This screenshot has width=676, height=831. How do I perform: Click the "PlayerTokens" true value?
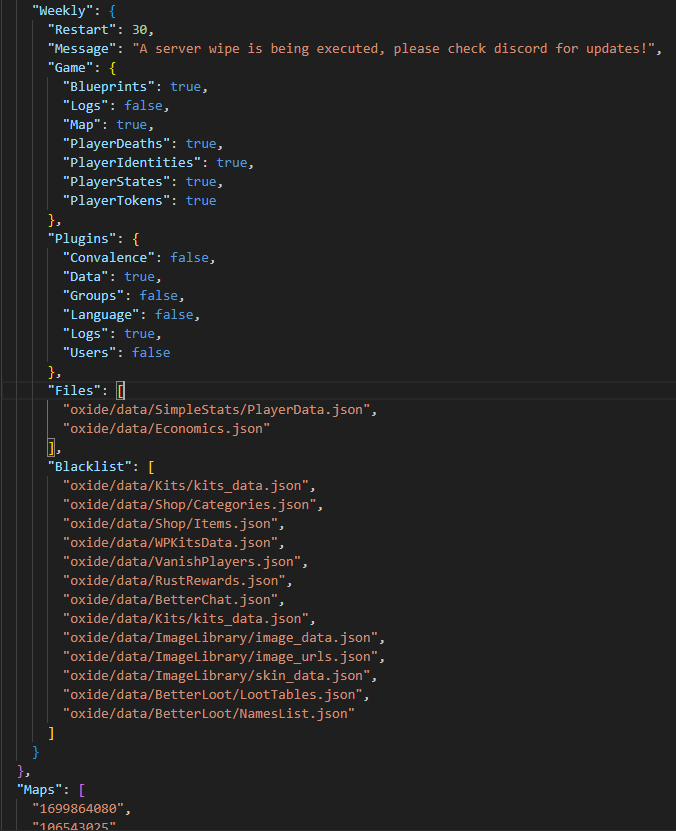[x=201, y=201]
